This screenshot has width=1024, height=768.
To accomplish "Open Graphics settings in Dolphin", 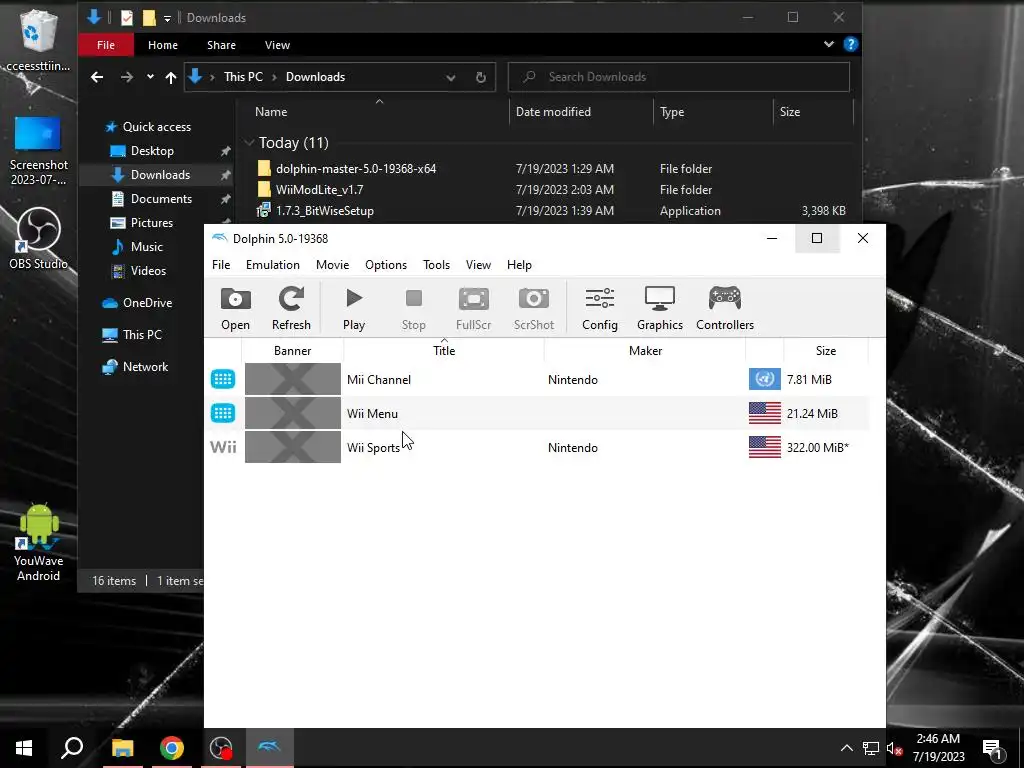I will coord(660,308).
